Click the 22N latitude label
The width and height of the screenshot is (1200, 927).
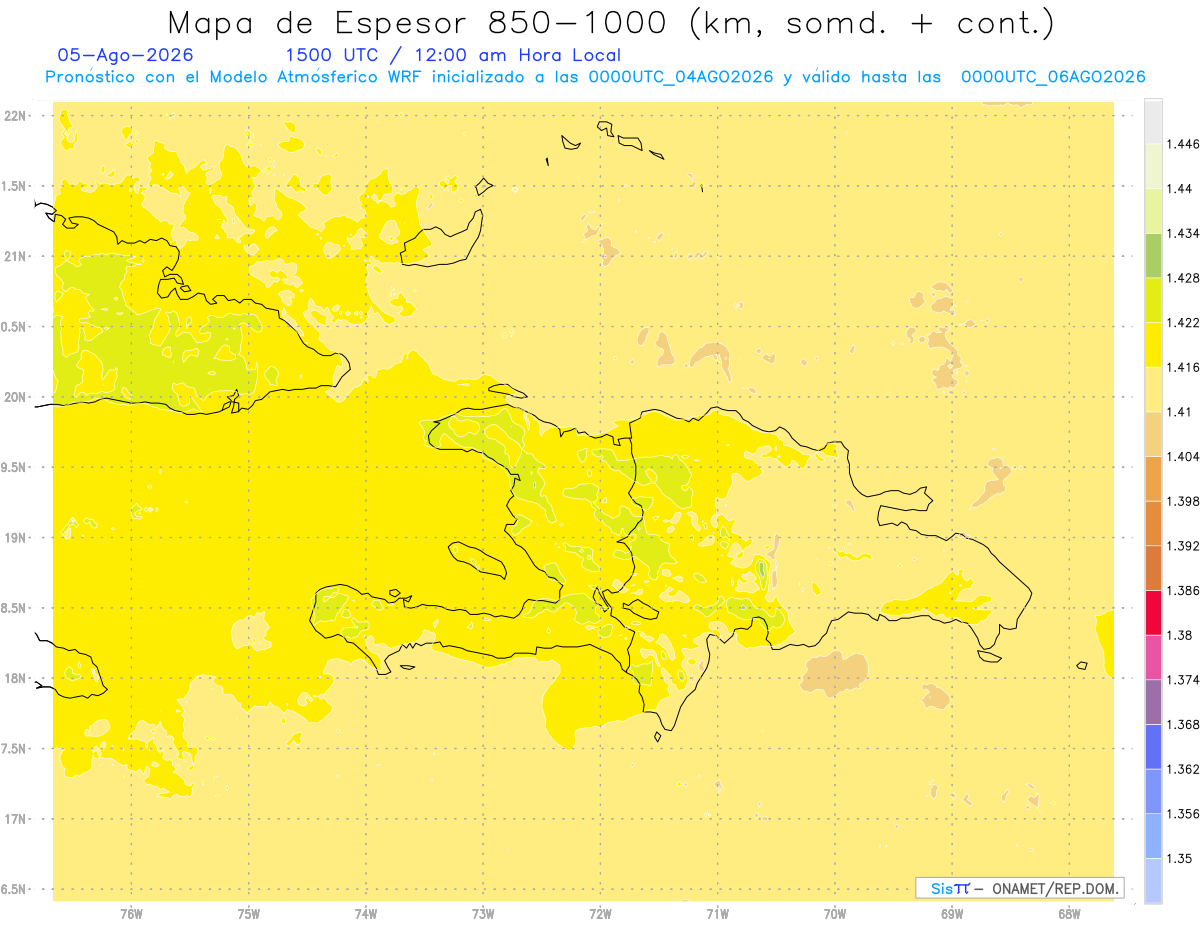15,116
